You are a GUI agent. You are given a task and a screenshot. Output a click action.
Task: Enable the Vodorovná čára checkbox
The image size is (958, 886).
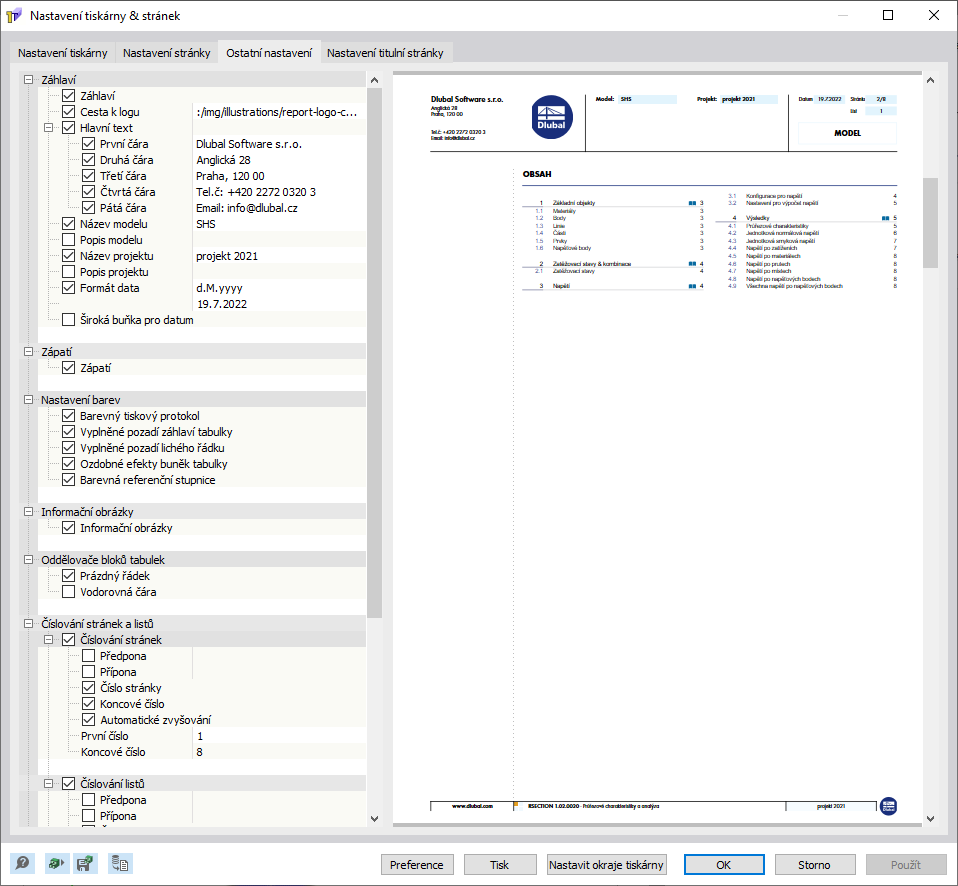pos(68,591)
